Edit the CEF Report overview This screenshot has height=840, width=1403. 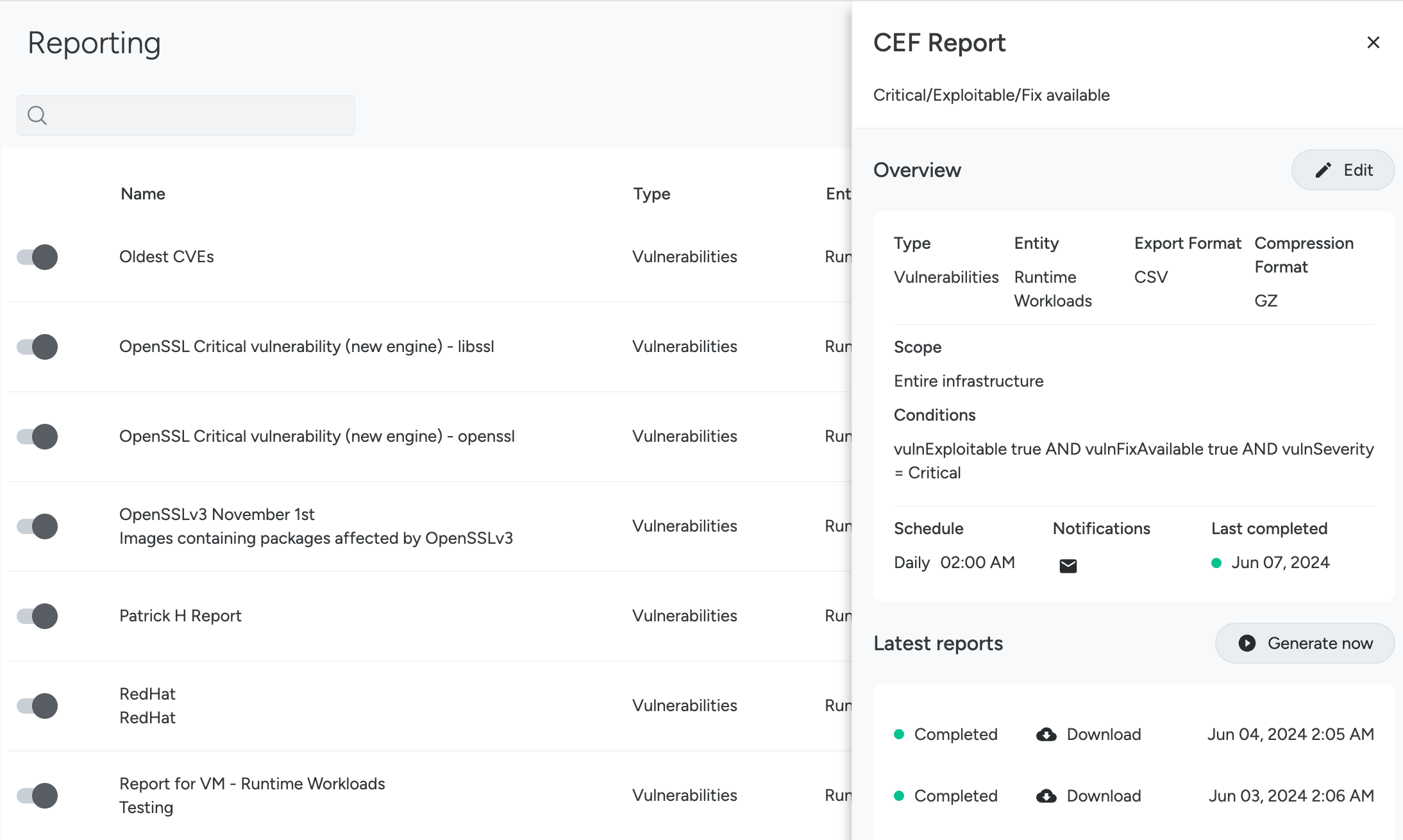(x=1343, y=170)
